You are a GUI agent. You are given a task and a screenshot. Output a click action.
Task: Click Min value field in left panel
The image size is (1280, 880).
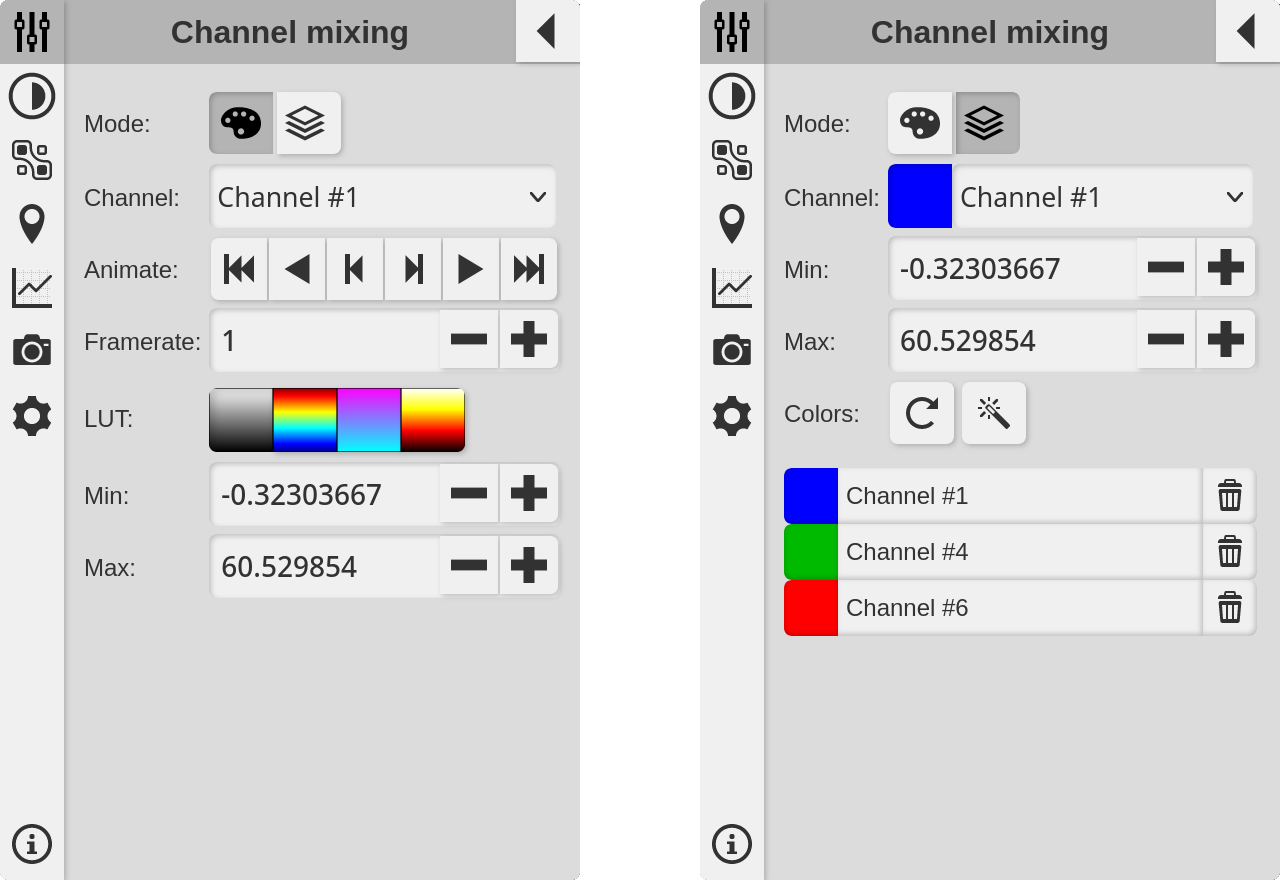tap(325, 495)
